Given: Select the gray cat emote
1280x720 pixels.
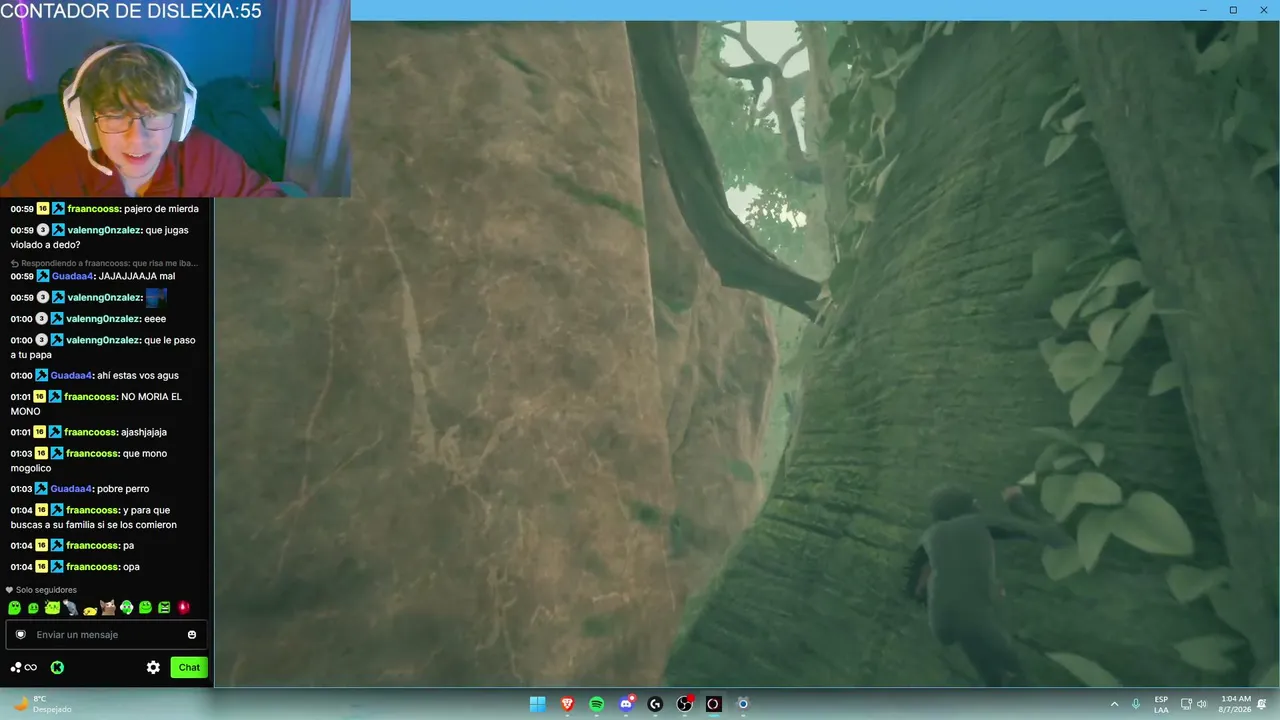Looking at the screenshot, I should click(x=71, y=607).
